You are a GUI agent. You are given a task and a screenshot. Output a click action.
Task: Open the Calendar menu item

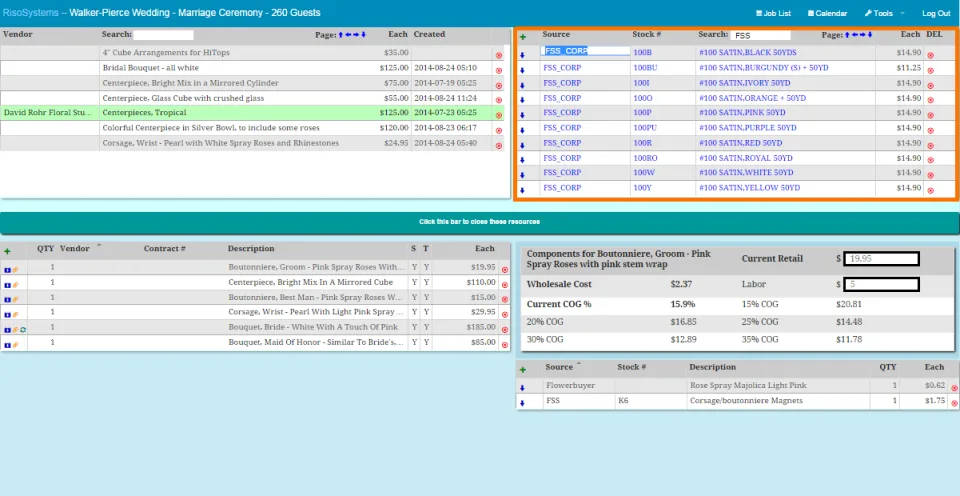tap(827, 13)
